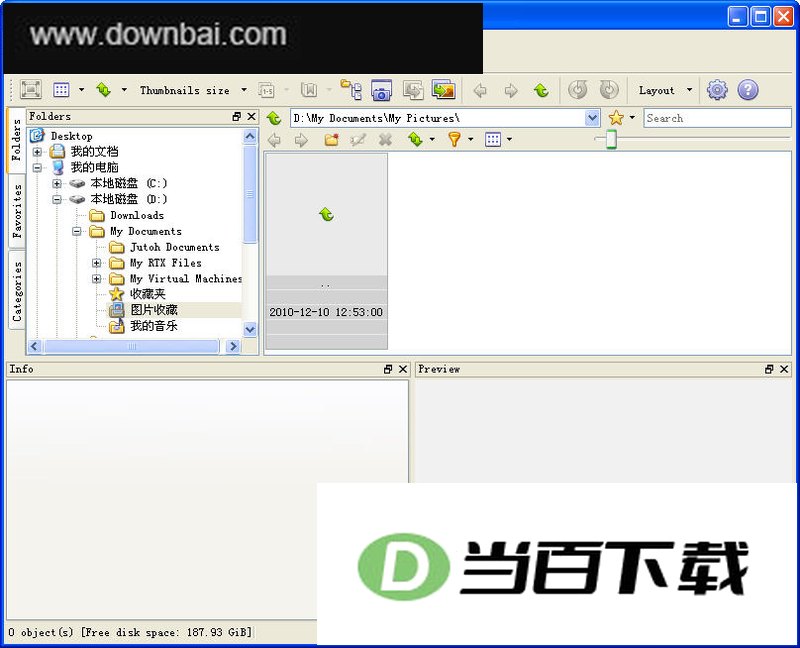Image resolution: width=800 pixels, height=648 pixels.
Task: Switch to the Folders side tab
Action: coord(16,140)
